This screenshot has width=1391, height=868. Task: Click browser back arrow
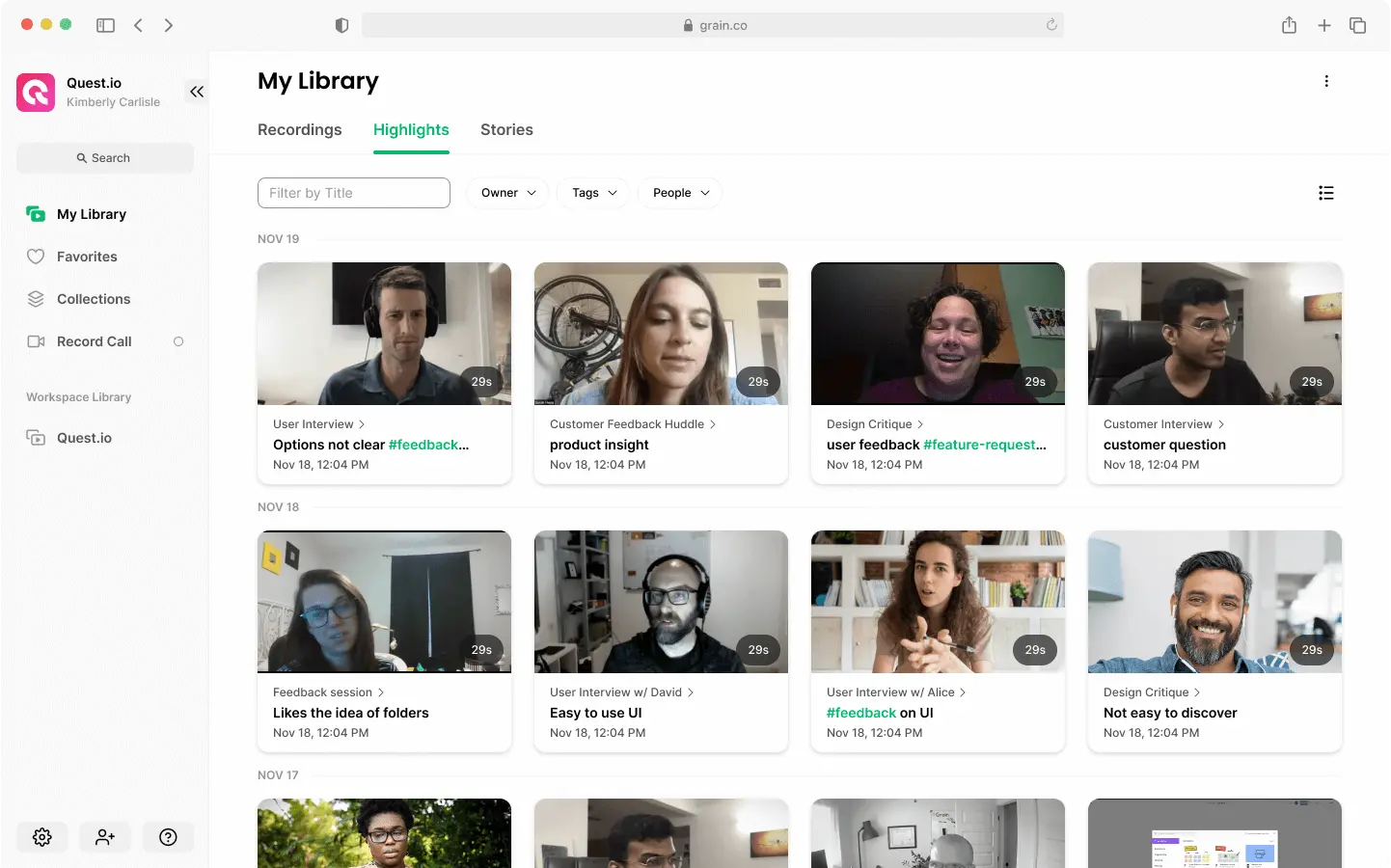[138, 25]
